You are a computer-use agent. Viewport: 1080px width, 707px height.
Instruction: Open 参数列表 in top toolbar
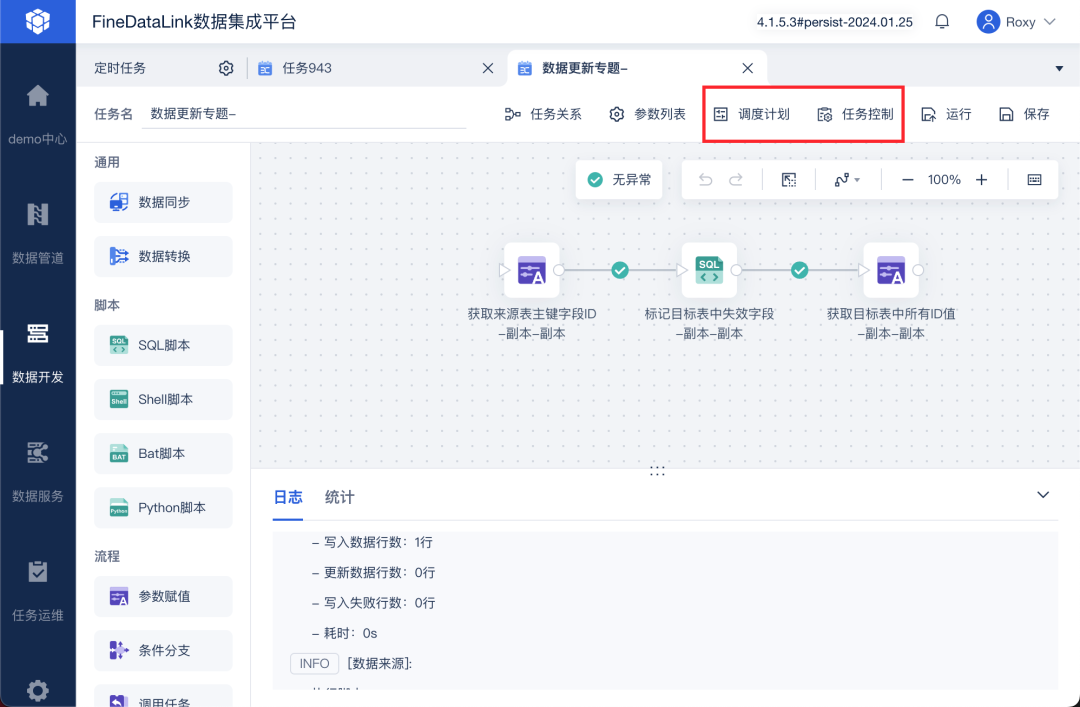(647, 114)
